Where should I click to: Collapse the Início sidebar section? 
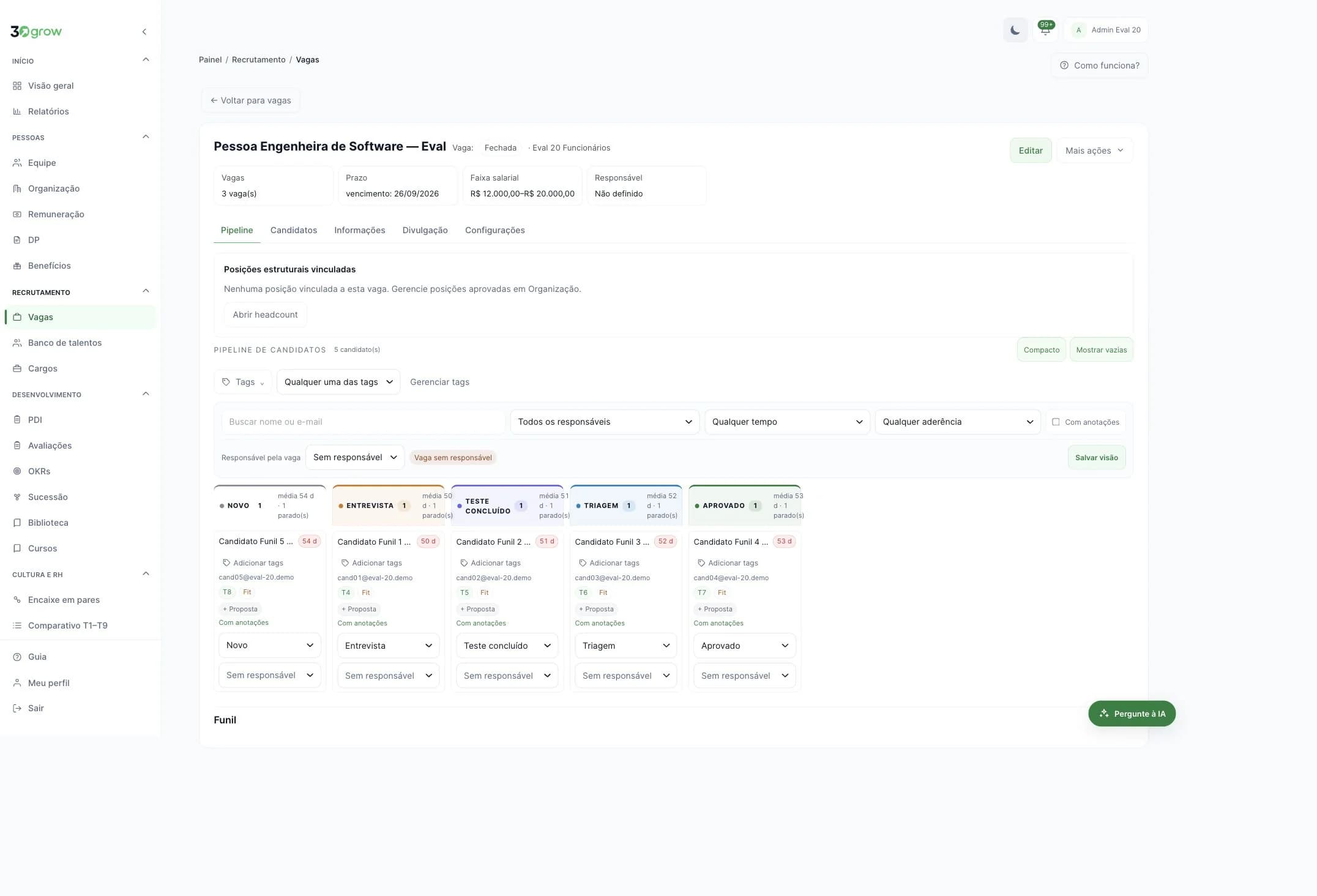pyautogui.click(x=146, y=60)
